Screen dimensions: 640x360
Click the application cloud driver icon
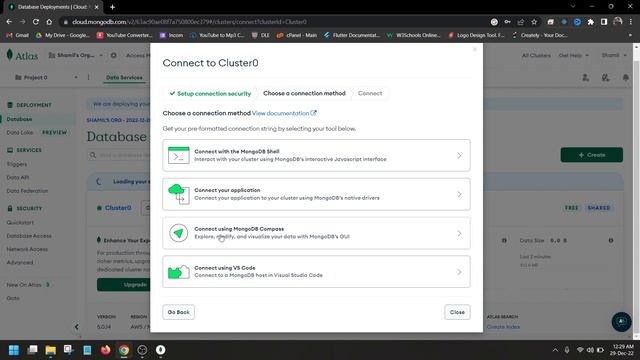[179, 194]
